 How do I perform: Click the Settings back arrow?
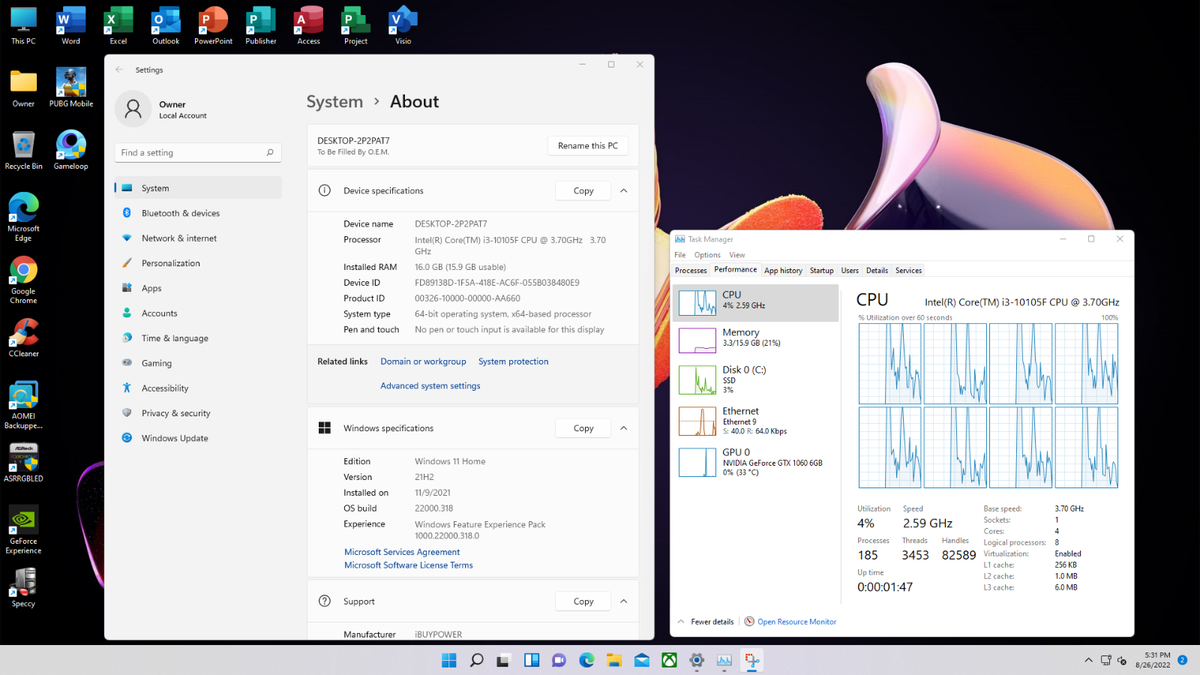click(x=120, y=70)
